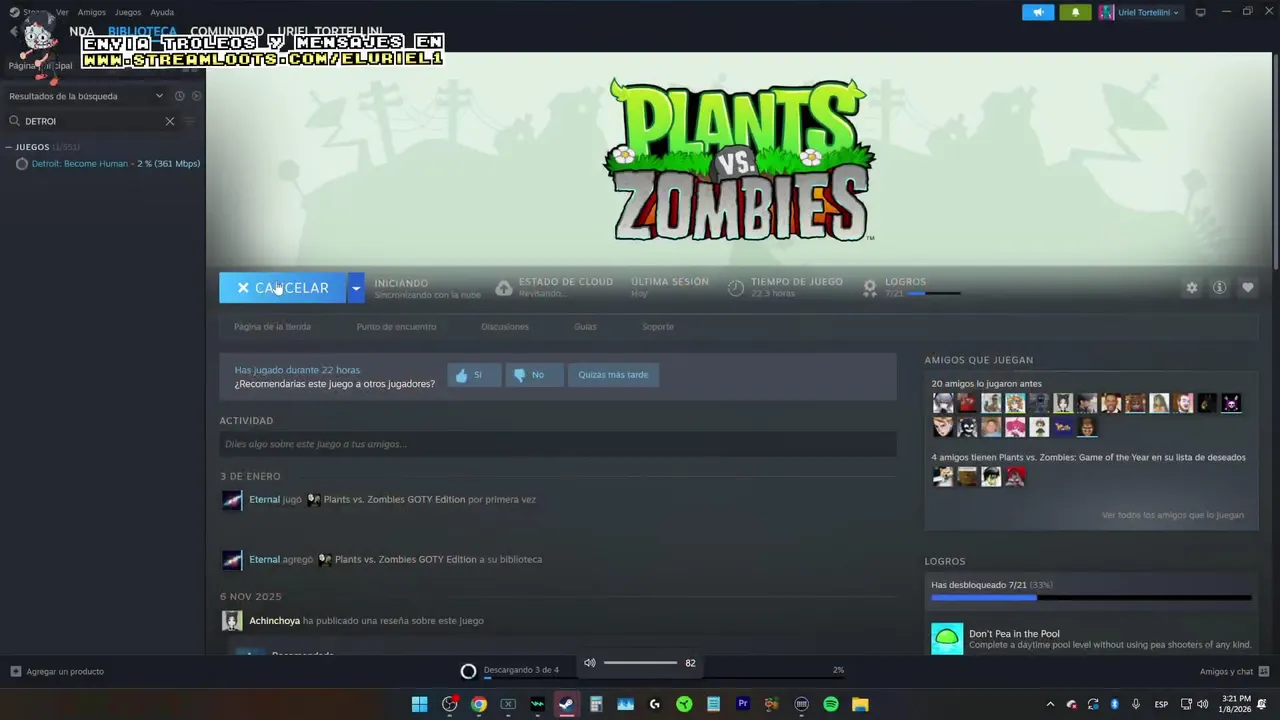
Task: Open the Don't Pea in the Pool achievement icon
Action: 947,639
